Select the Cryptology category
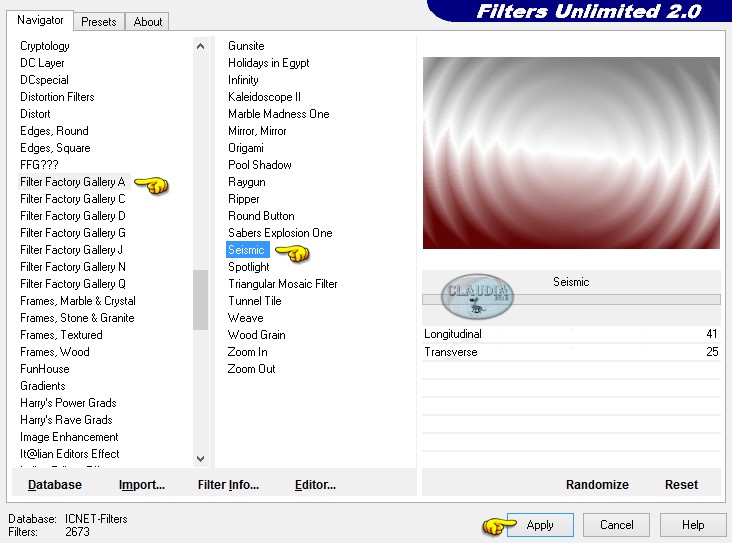Image resolution: width=732 pixels, height=543 pixels. click(45, 46)
